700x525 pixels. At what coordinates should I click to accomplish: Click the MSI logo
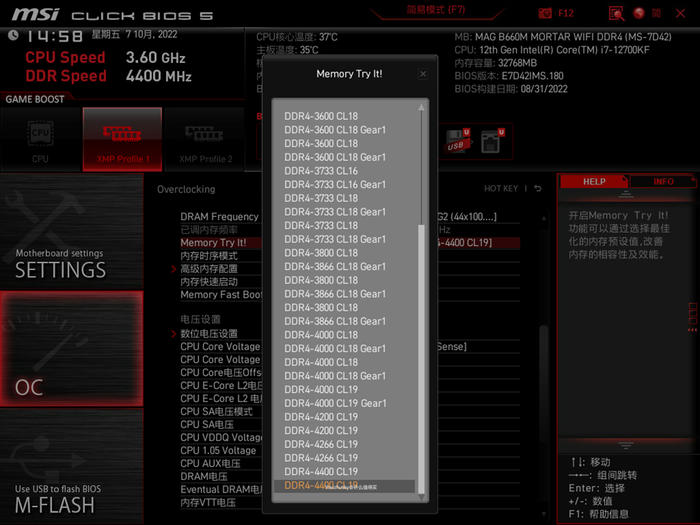pyautogui.click(x=35, y=14)
